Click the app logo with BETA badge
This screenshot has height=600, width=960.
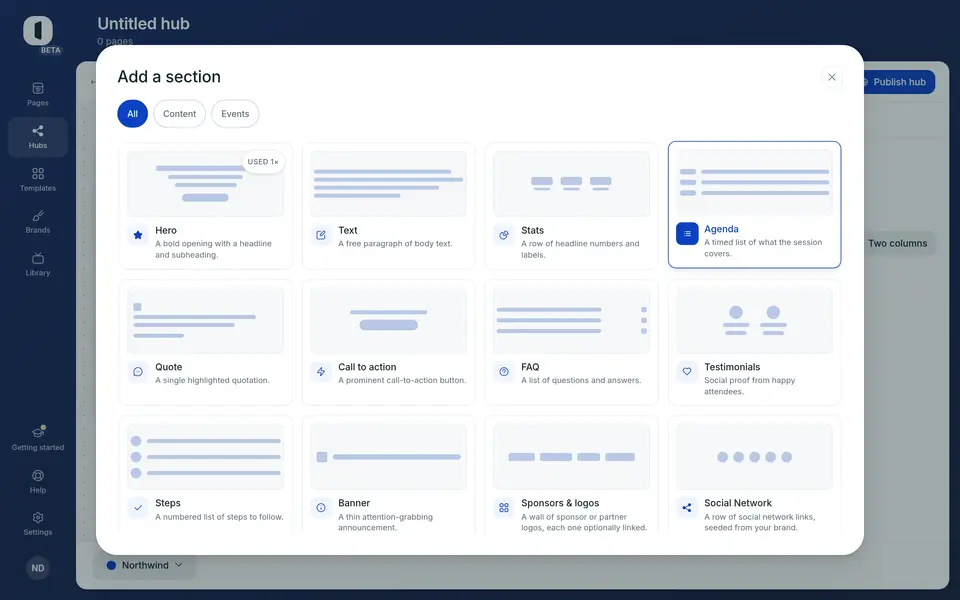(39, 32)
